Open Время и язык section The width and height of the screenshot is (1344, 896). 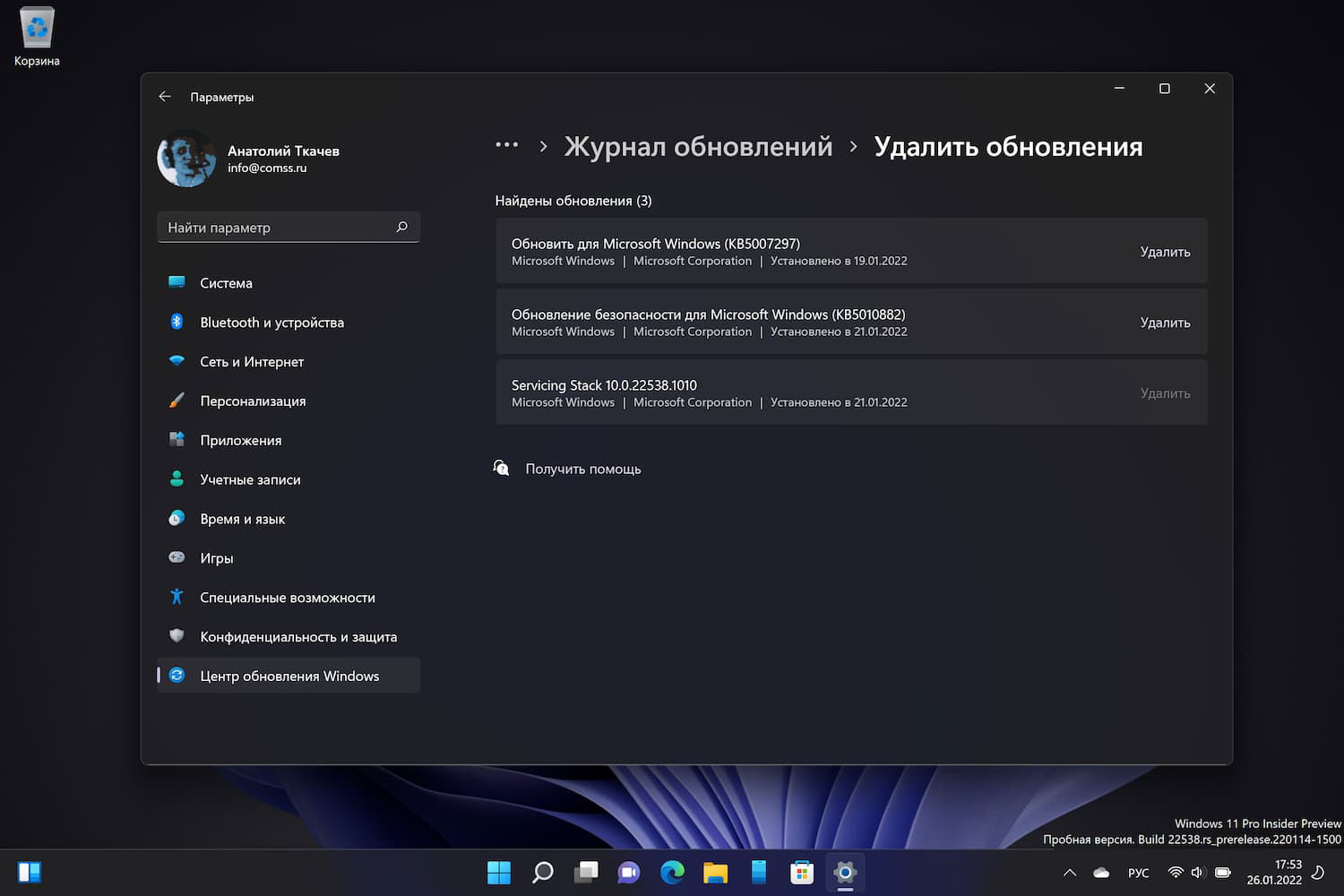point(289,520)
